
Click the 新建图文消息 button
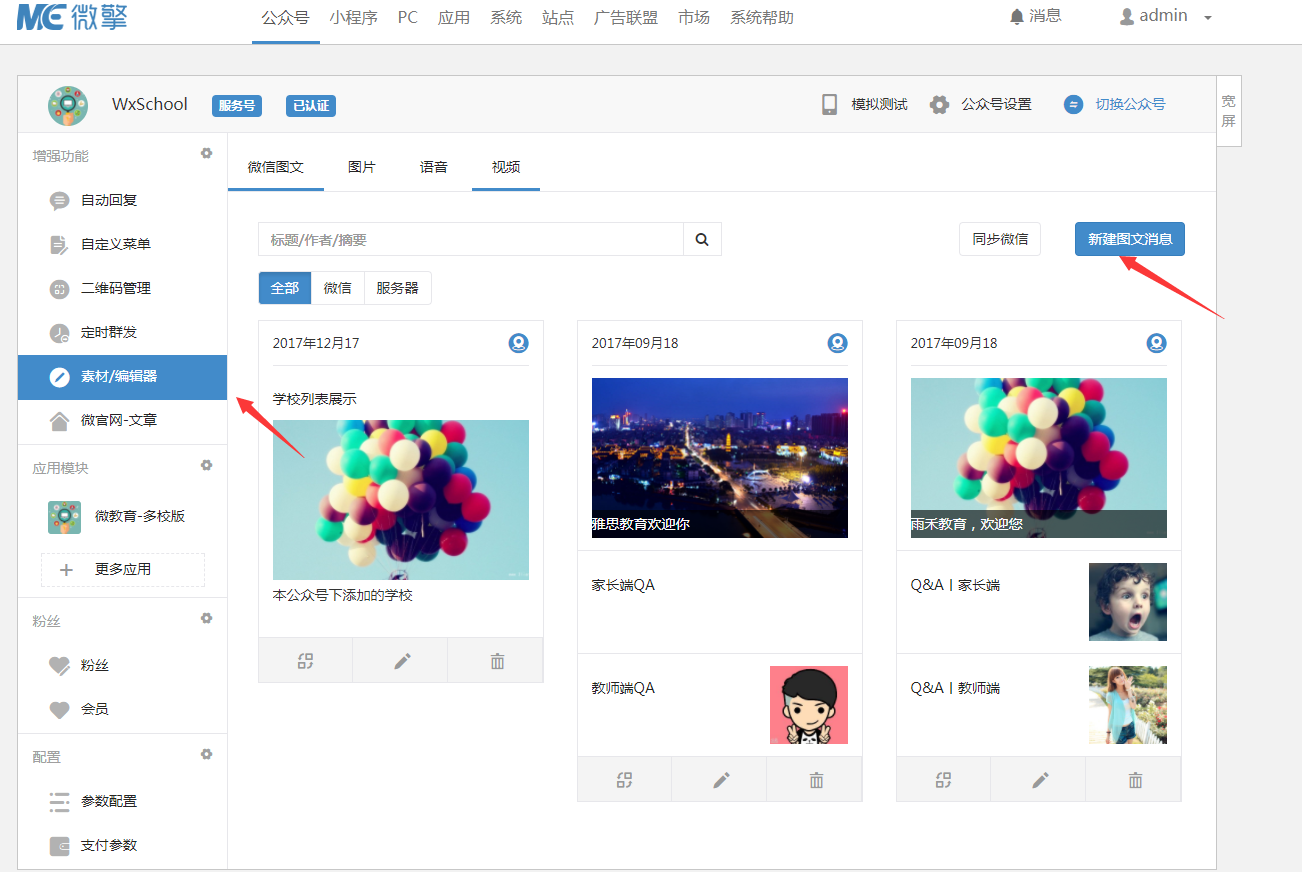[1130, 239]
